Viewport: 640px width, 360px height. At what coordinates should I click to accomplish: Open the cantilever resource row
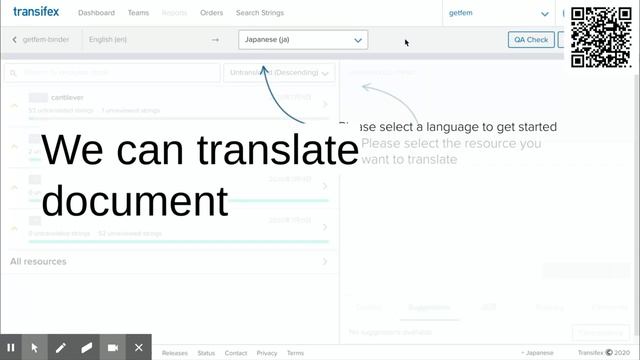coord(169,104)
